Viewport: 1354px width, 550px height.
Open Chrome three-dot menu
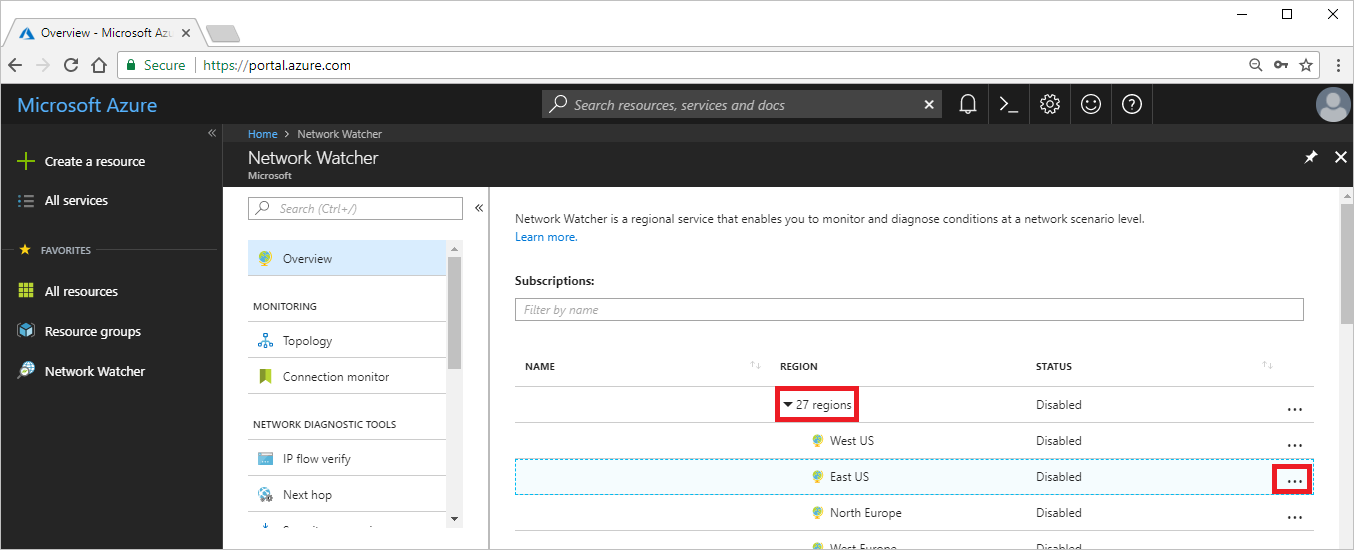click(x=1337, y=65)
